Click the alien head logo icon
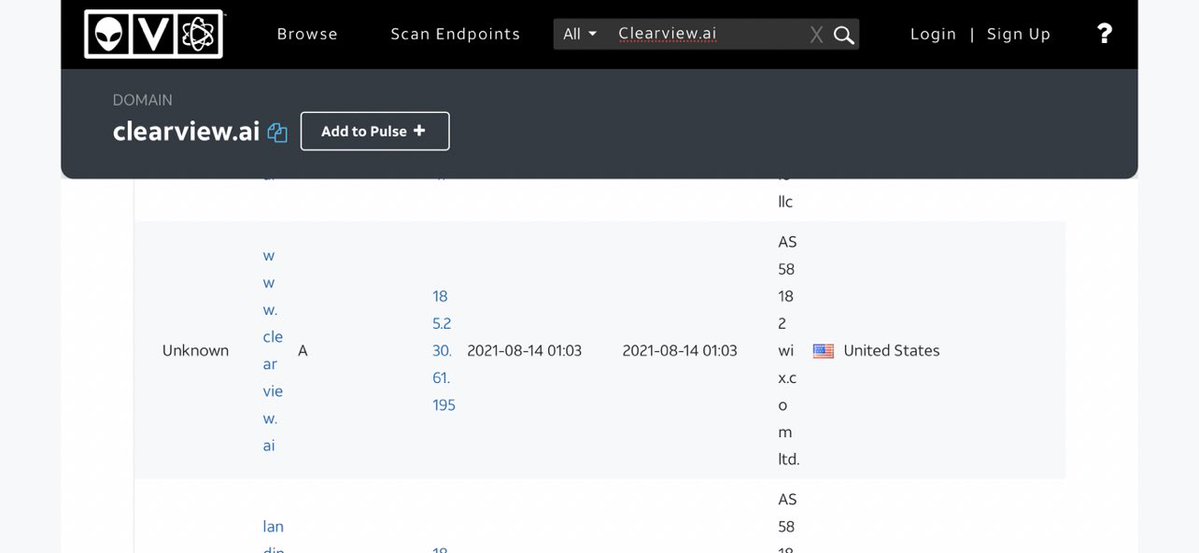This screenshot has width=1199, height=553. coord(107,34)
